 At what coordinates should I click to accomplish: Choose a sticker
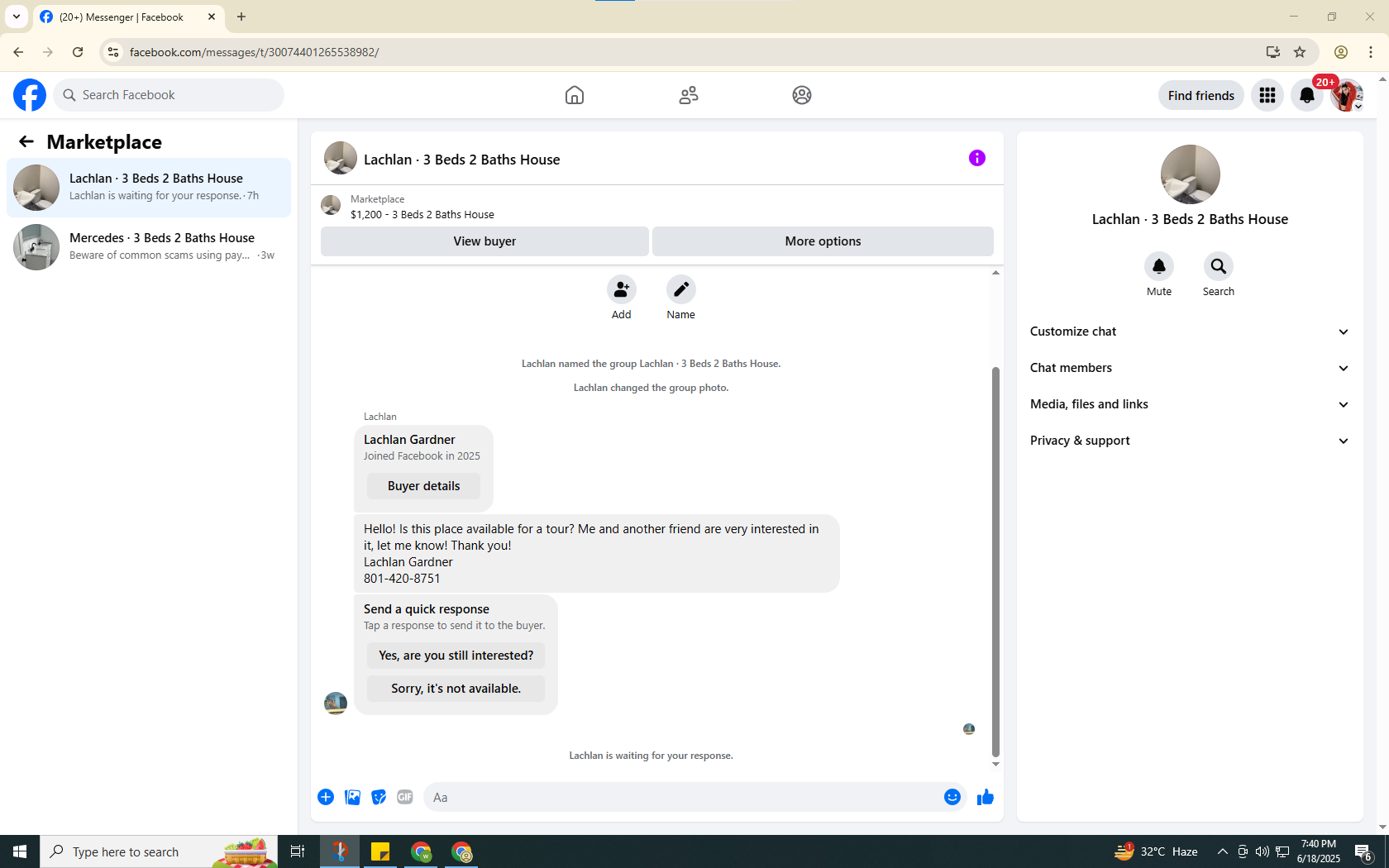click(379, 797)
